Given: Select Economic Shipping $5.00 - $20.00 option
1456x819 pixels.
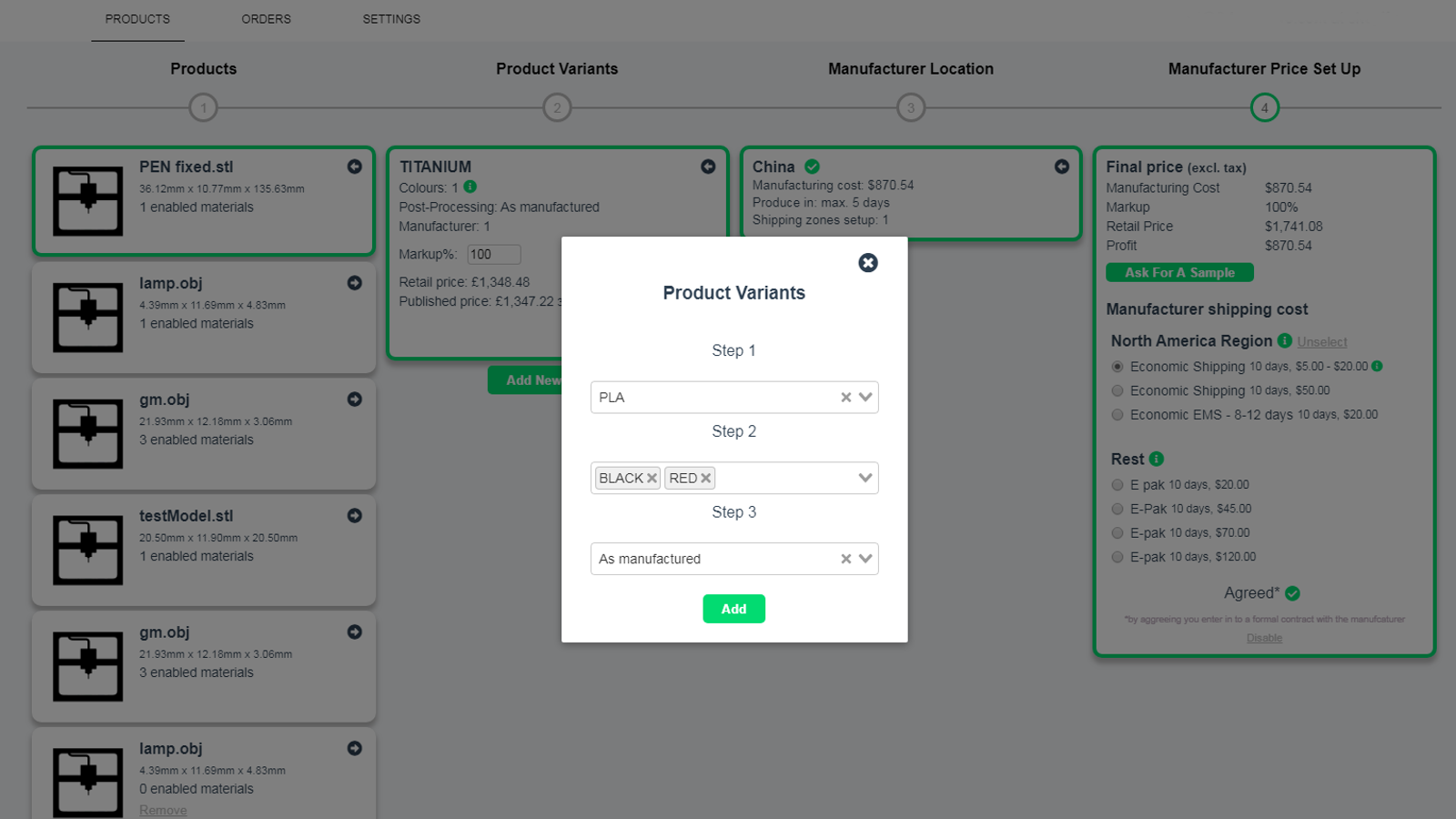Looking at the screenshot, I should click(x=1117, y=367).
